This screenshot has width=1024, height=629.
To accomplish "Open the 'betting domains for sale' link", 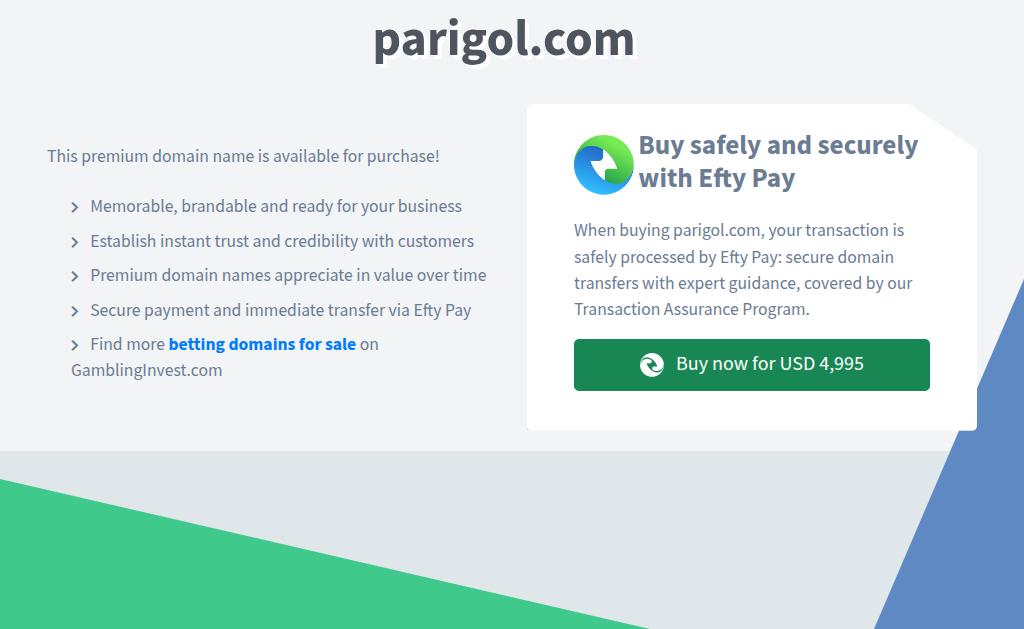I will [262, 344].
